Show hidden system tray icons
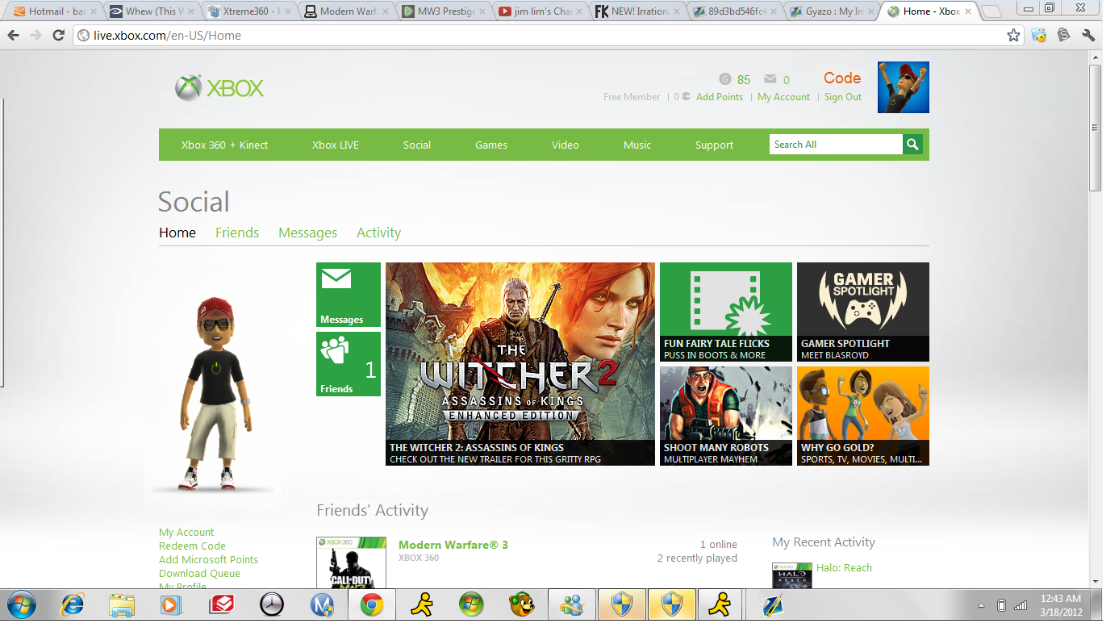The width and height of the screenshot is (1103, 621). pos(981,606)
